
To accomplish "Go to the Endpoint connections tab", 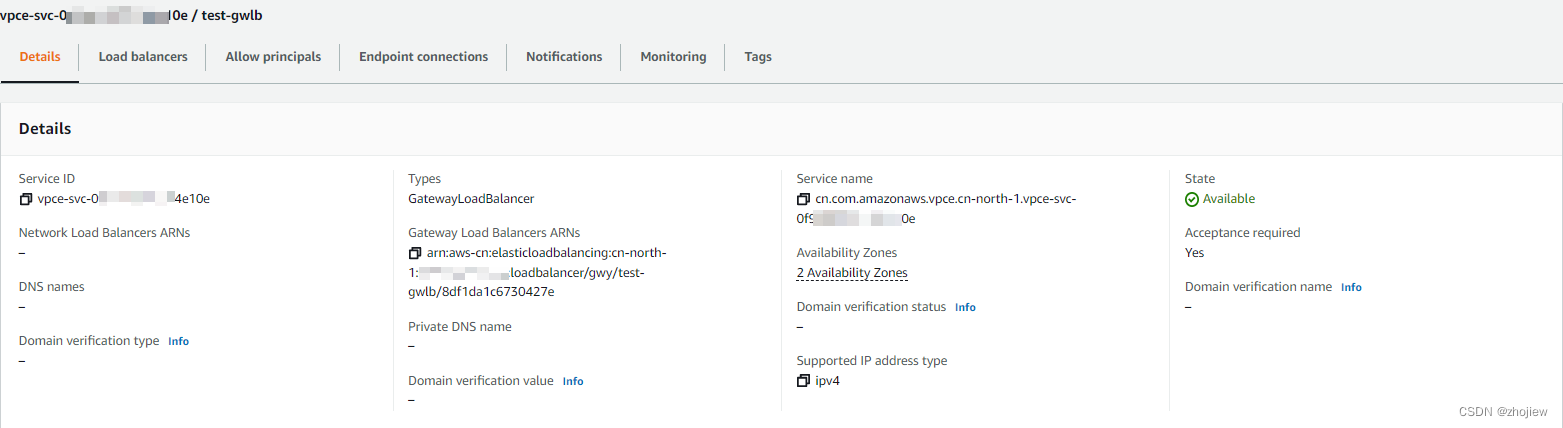I will point(424,57).
